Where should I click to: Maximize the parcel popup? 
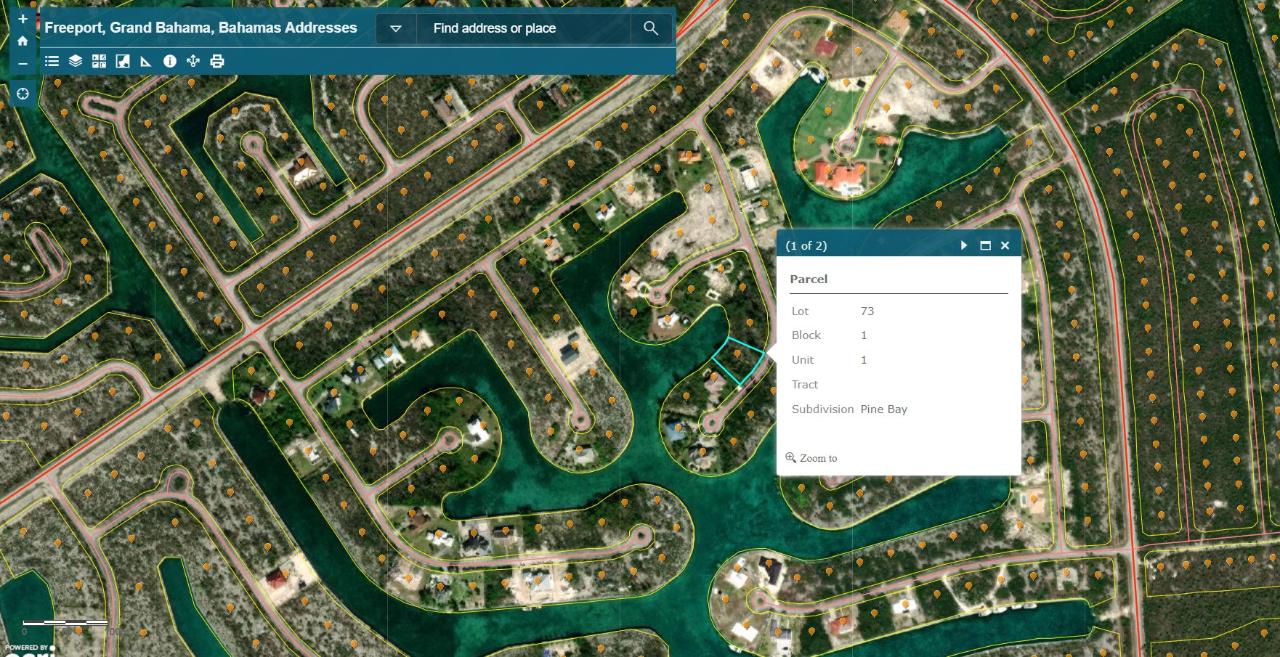[x=985, y=245]
